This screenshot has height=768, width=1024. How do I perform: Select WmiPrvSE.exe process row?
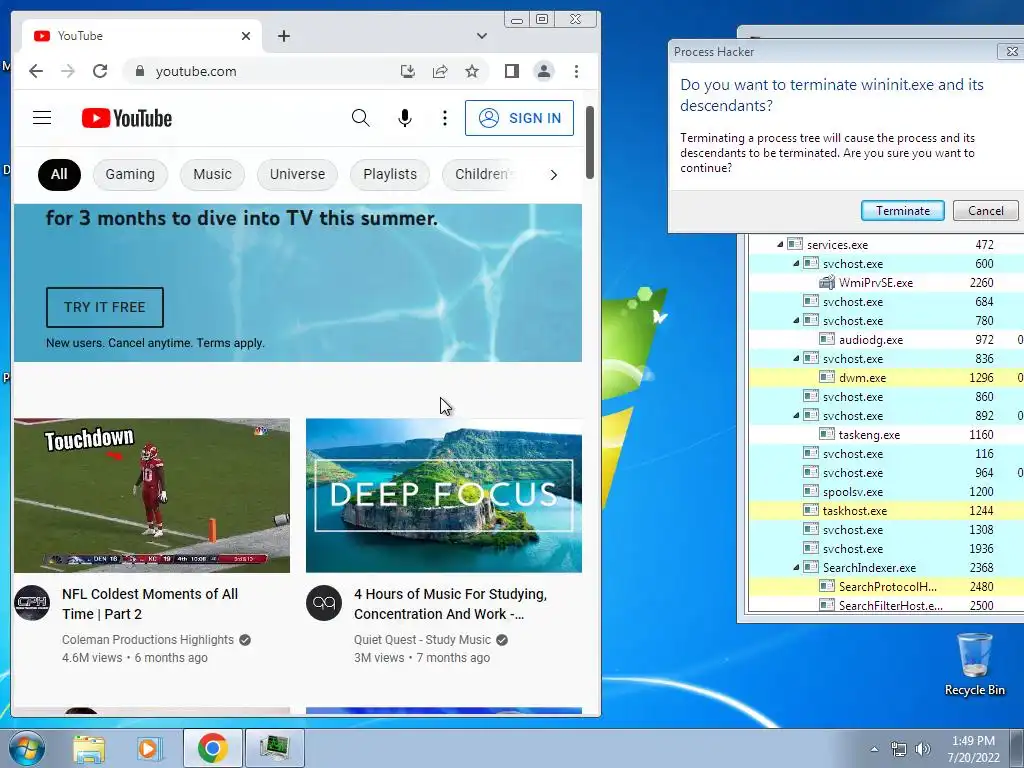886,282
